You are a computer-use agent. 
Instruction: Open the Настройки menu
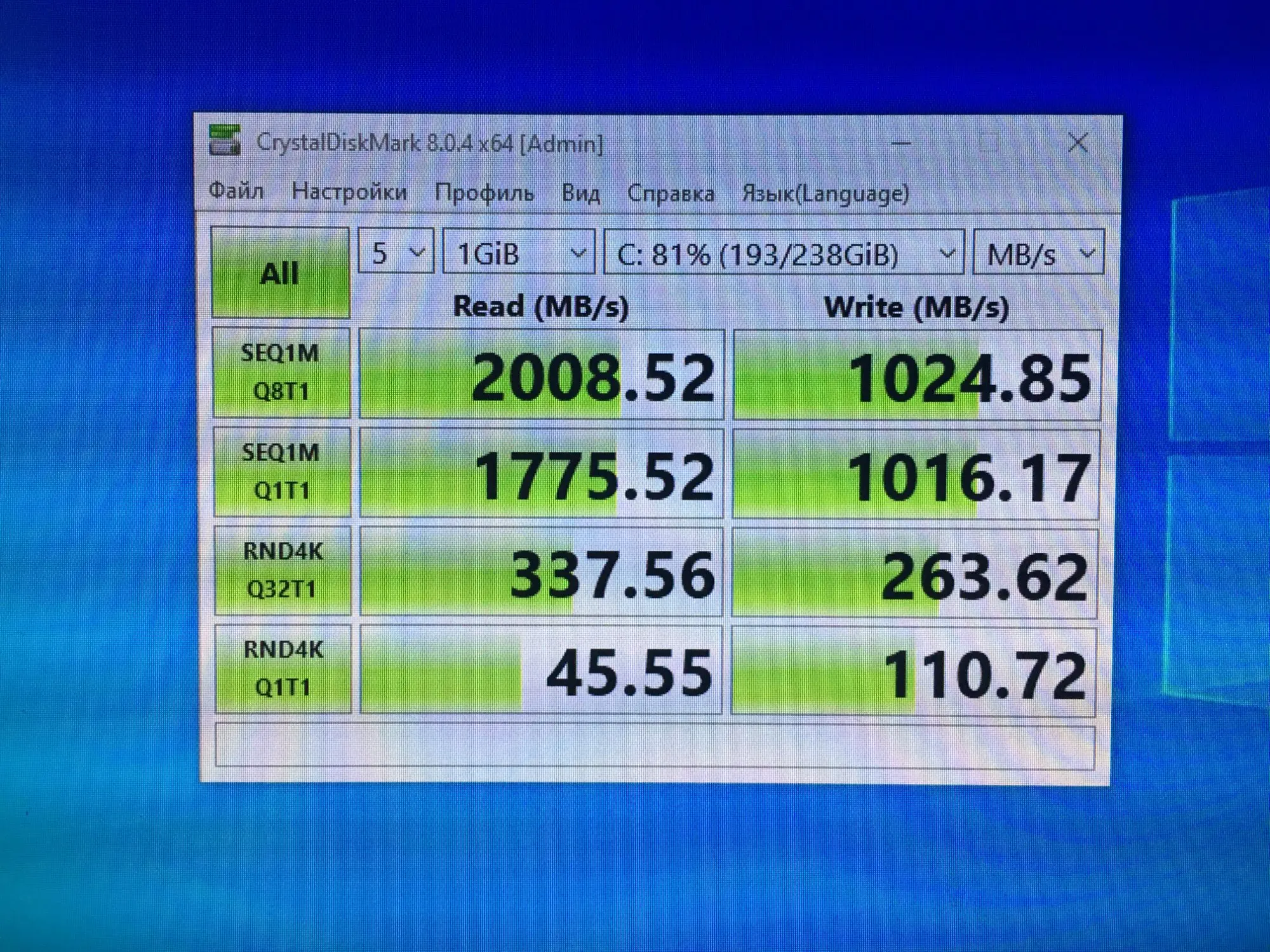pyautogui.click(x=349, y=192)
